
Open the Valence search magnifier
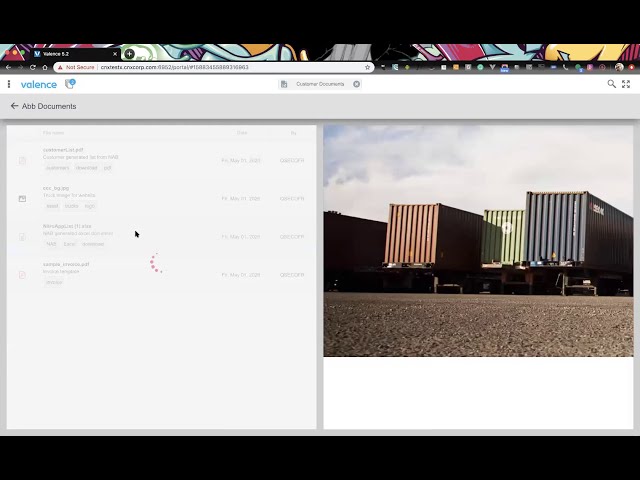pos(611,84)
